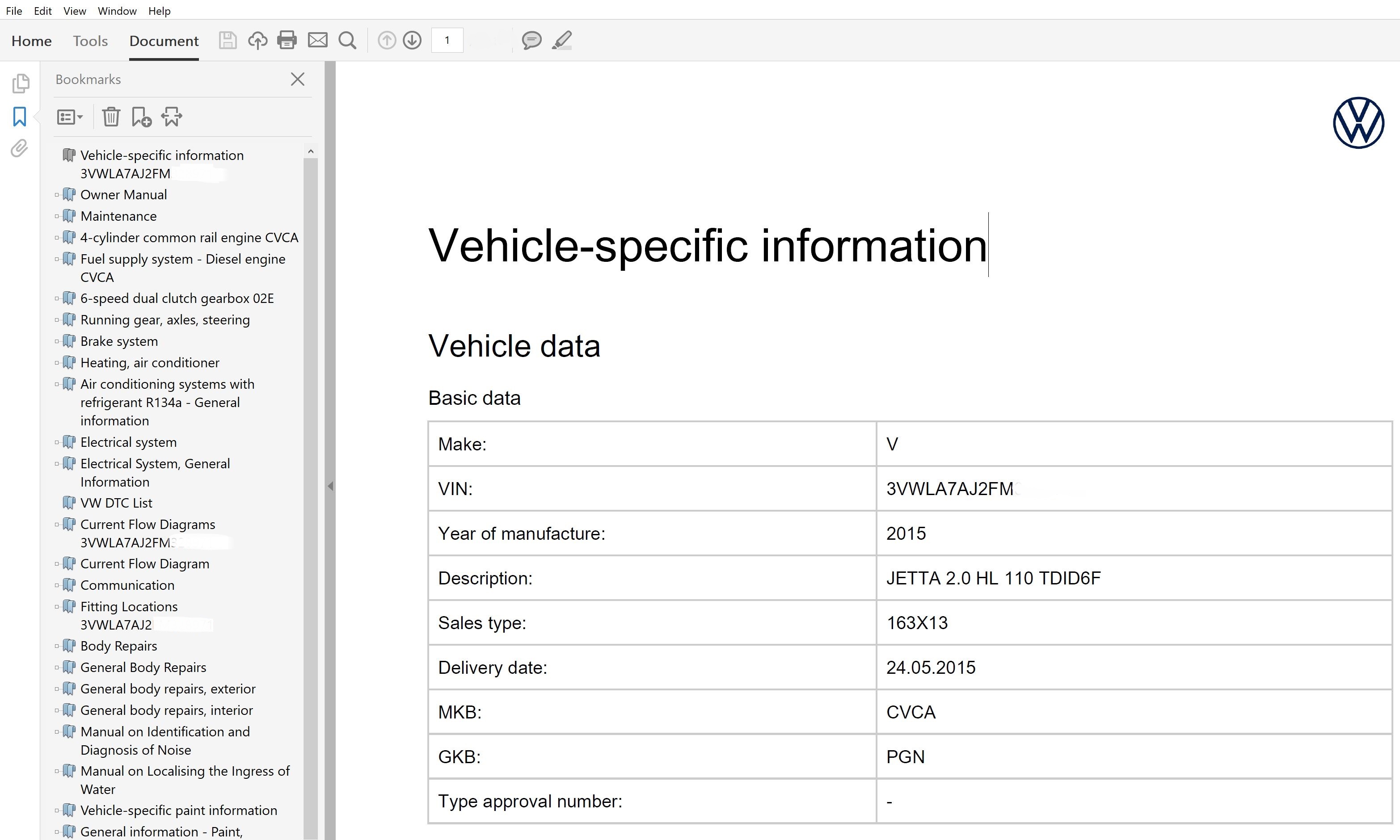Switch to the Tools tab
This screenshot has width=1400, height=840.
pyautogui.click(x=90, y=41)
